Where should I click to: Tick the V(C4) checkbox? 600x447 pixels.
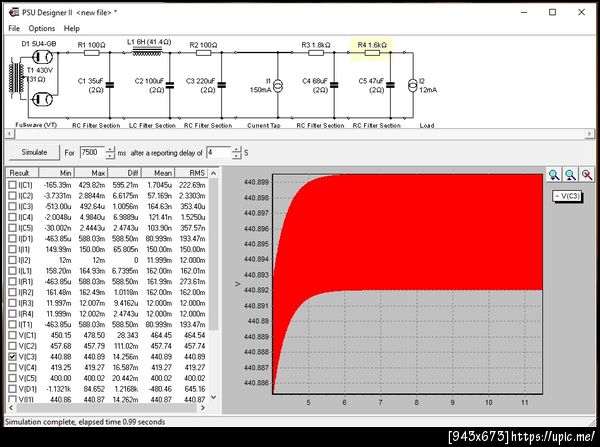13,367
